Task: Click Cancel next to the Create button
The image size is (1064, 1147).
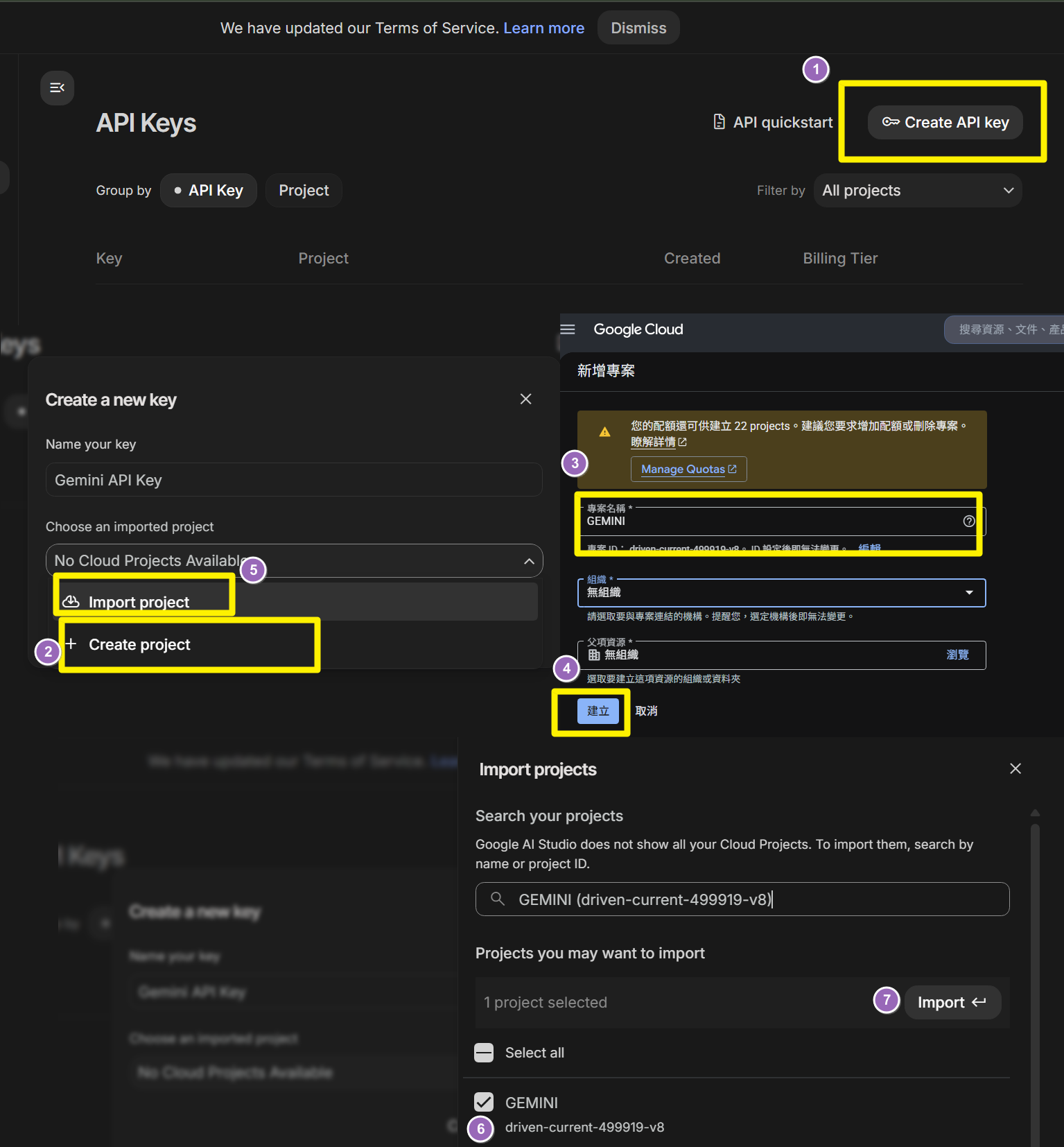Action: click(646, 711)
